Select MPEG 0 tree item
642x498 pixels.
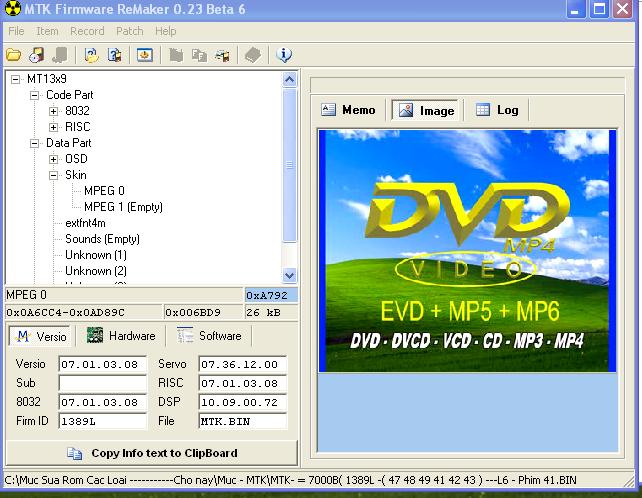point(104,191)
